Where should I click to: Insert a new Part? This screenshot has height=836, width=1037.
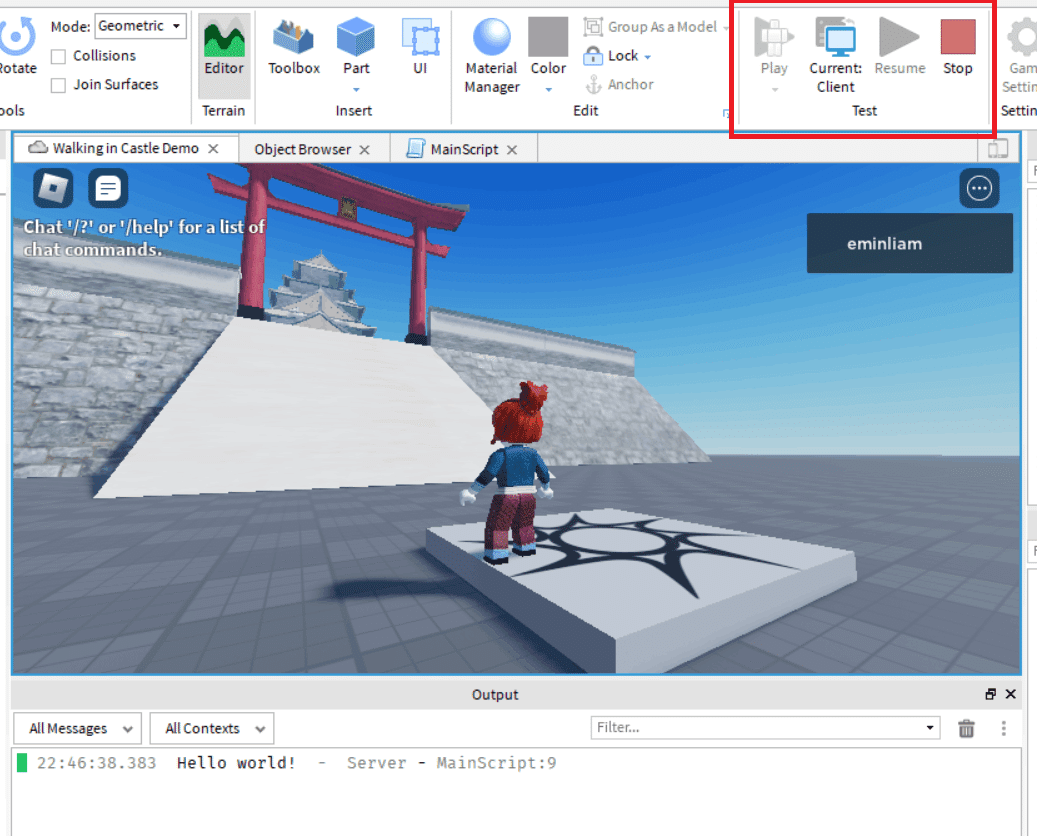356,46
